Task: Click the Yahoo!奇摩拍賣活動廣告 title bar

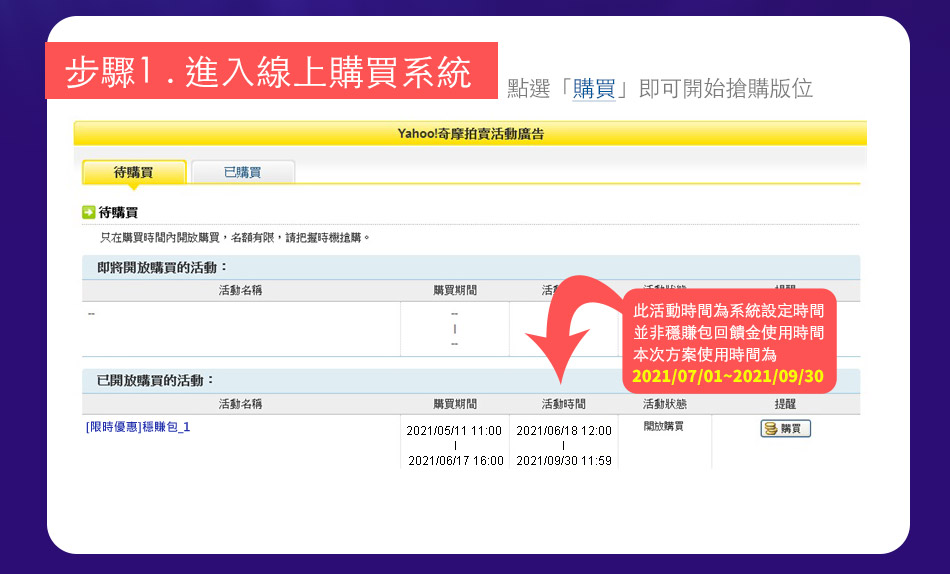Action: 470,134
